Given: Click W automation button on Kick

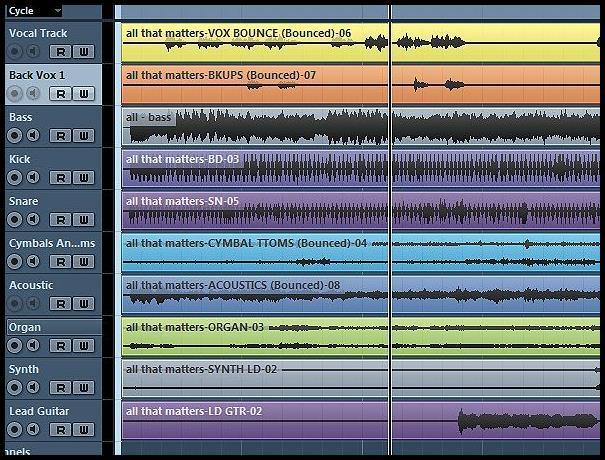Looking at the screenshot, I should point(83,178).
